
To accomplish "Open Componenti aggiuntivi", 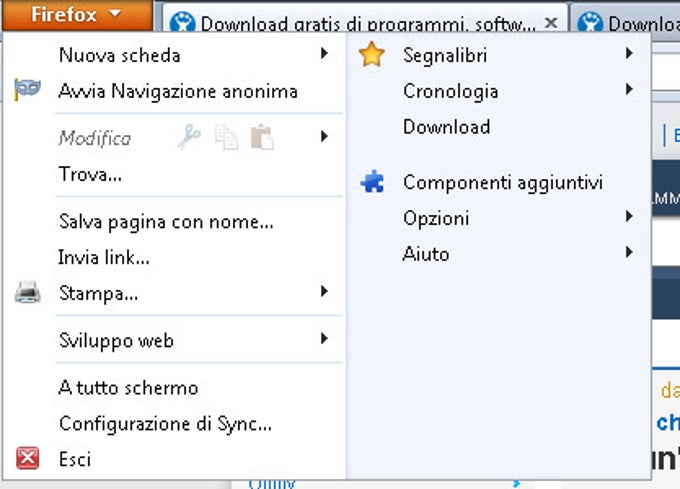I will 499,182.
